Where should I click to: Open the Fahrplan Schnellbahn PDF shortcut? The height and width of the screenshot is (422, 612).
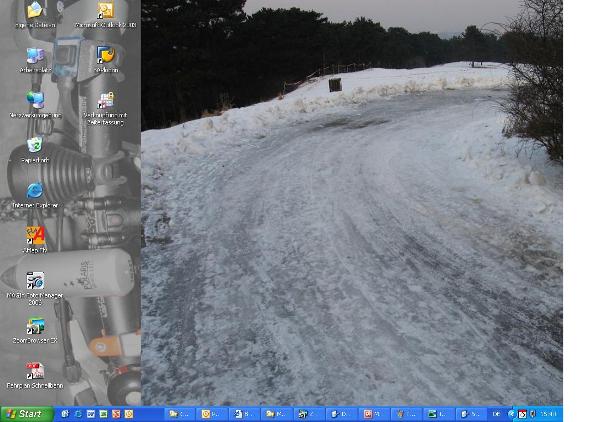[x=35, y=376]
